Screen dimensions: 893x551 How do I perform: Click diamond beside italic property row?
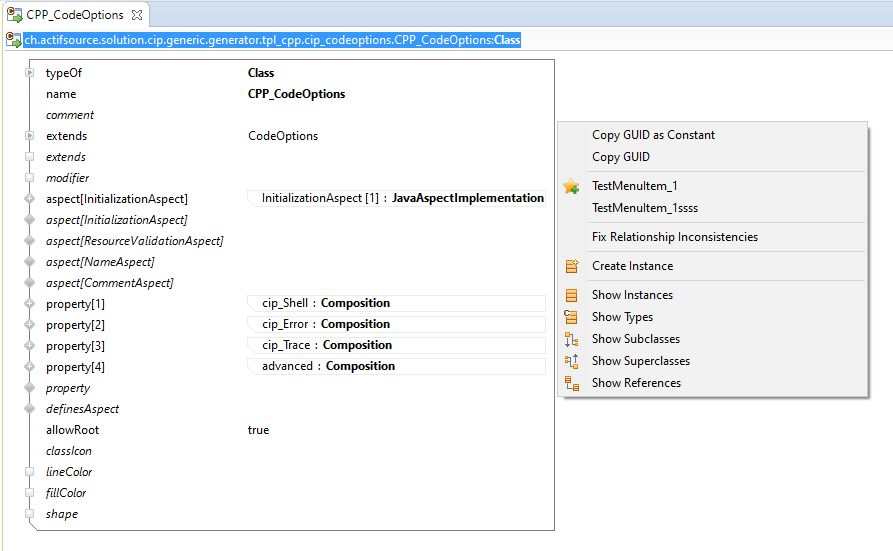(x=30, y=388)
